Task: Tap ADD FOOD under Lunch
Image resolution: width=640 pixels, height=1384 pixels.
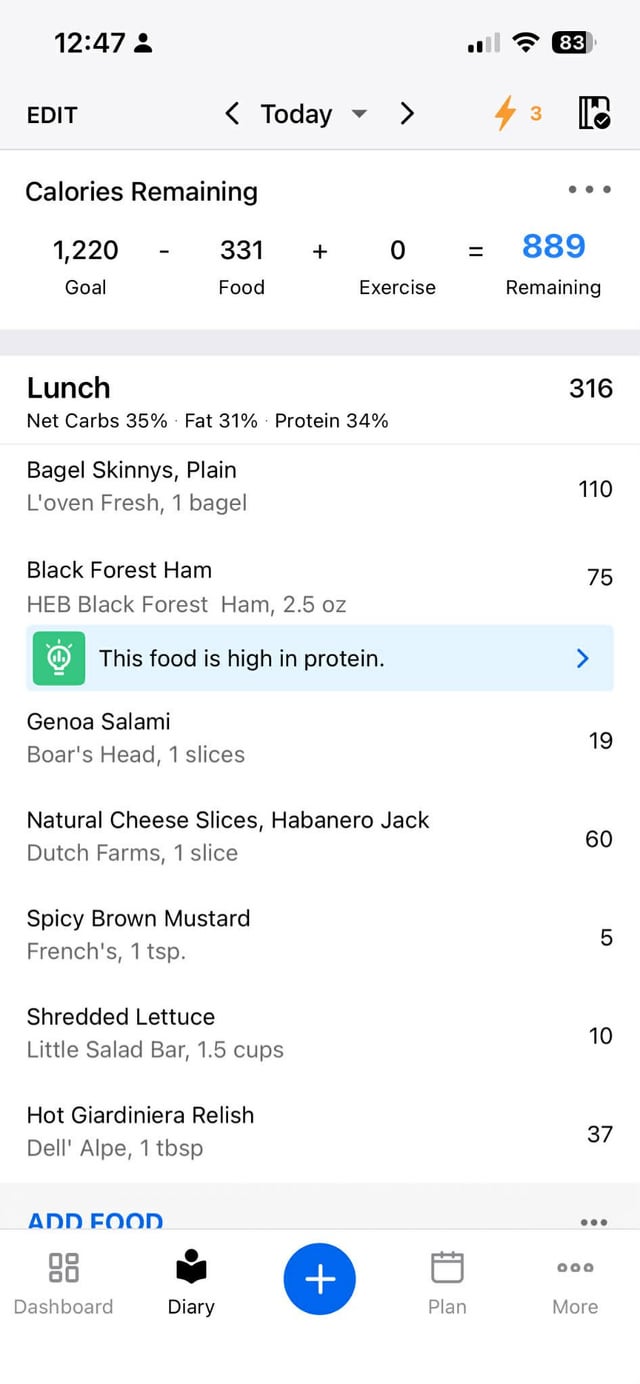Action: point(95,1220)
